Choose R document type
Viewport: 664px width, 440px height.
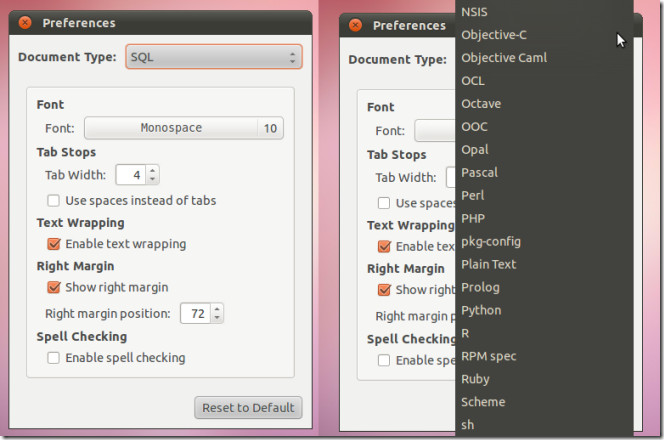pos(544,333)
